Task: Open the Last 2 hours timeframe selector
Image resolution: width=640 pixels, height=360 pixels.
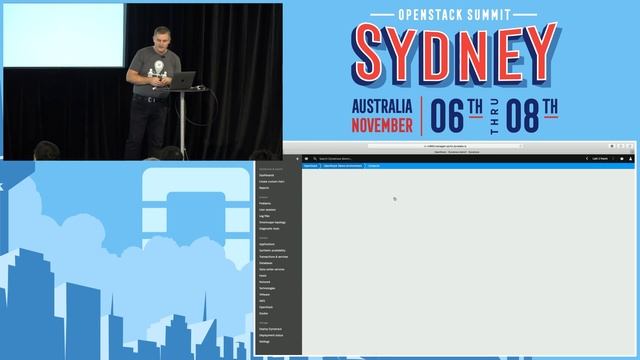Action: [x=600, y=159]
